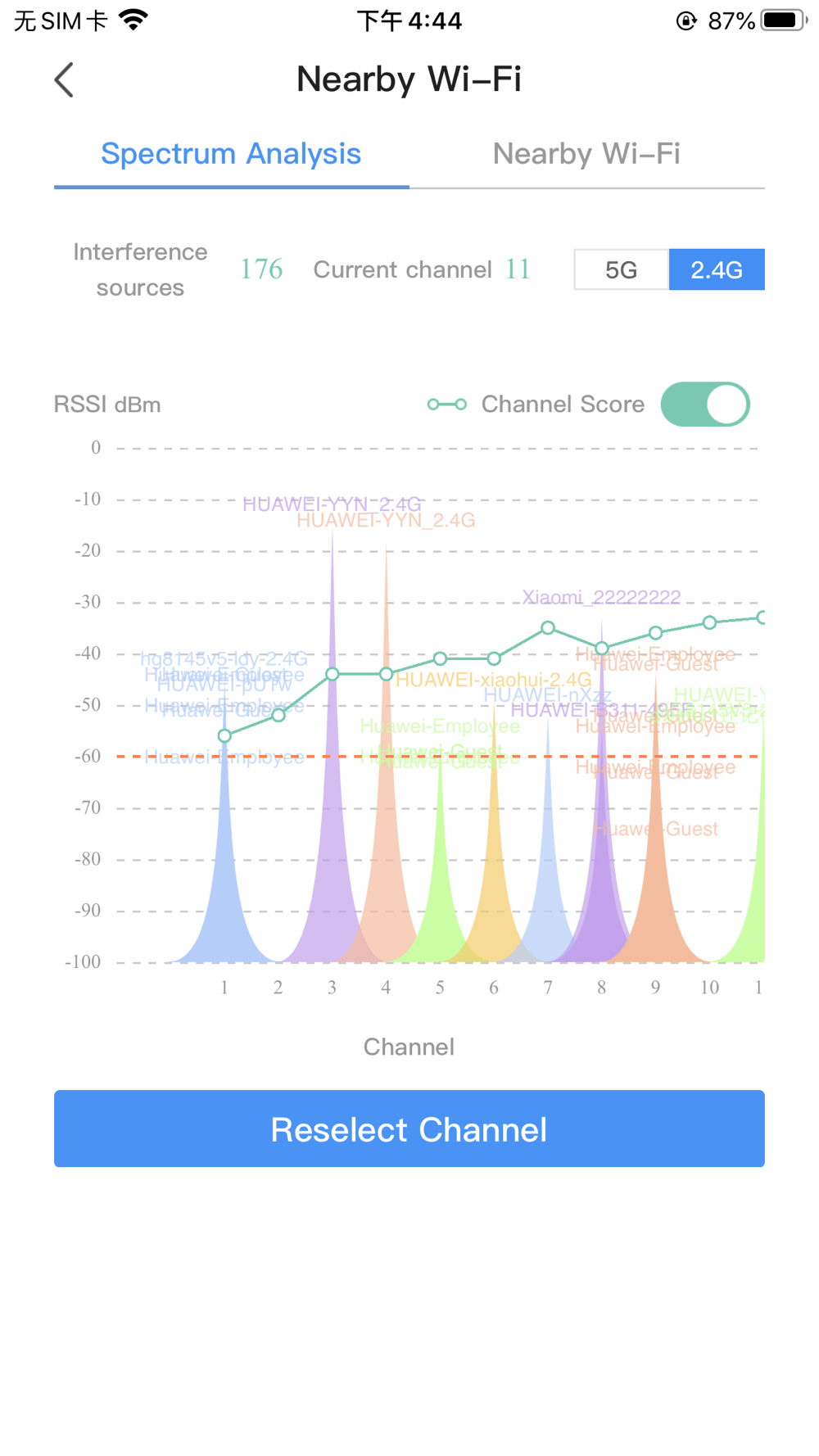Tap the Xiaomi_22222222 network label

pyautogui.click(x=601, y=597)
